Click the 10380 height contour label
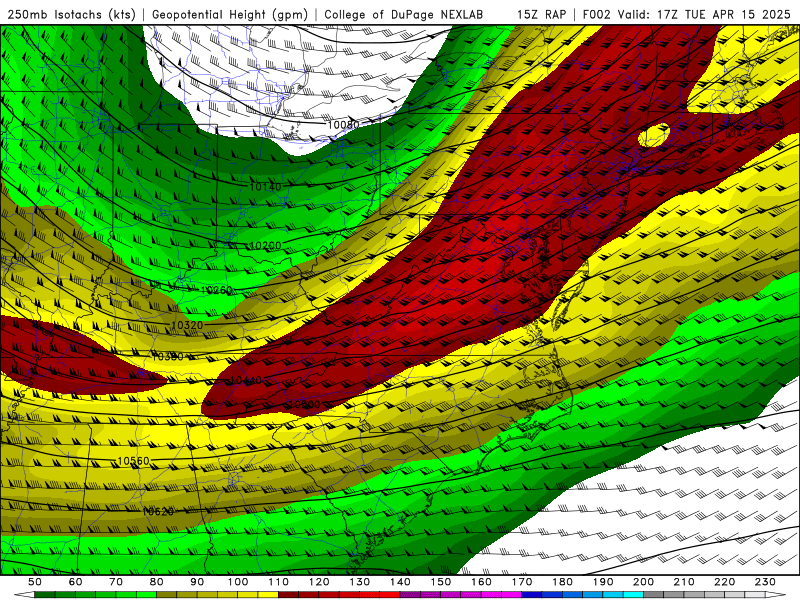The height and width of the screenshot is (600, 800). point(168,357)
